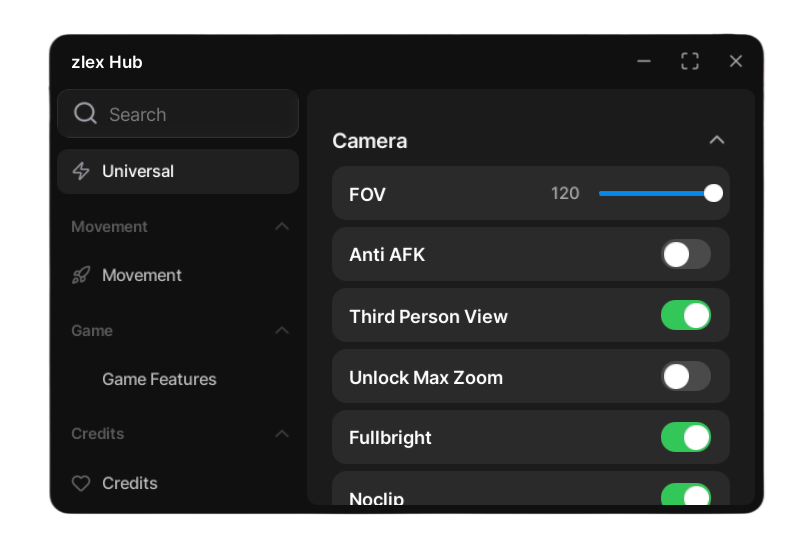804x533 pixels.
Task: Click the fullscreen maximize icon
Action: 690,61
